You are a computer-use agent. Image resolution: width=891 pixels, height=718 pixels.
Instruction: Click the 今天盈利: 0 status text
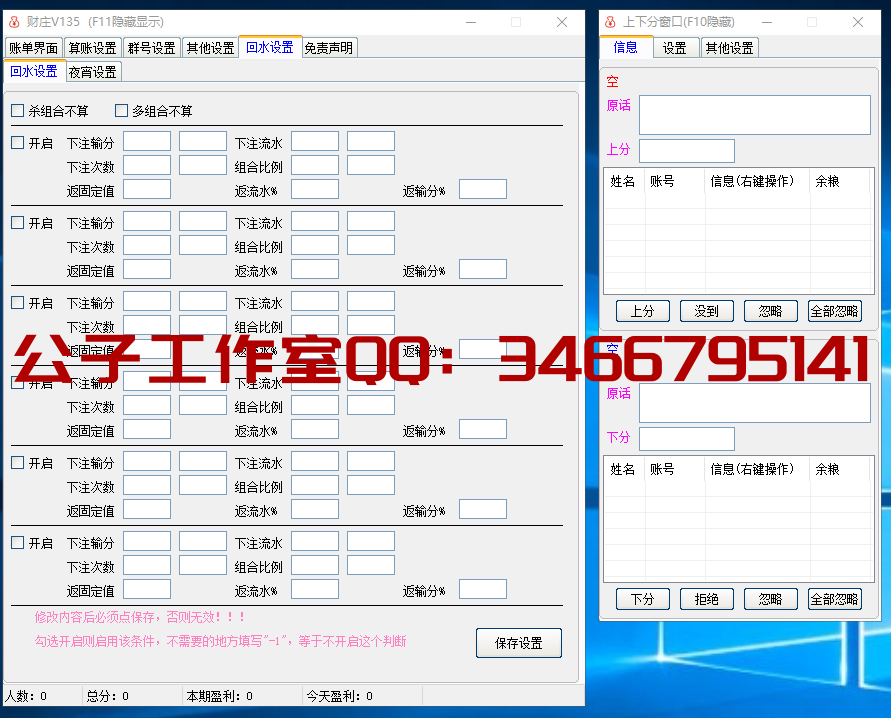(x=339, y=696)
